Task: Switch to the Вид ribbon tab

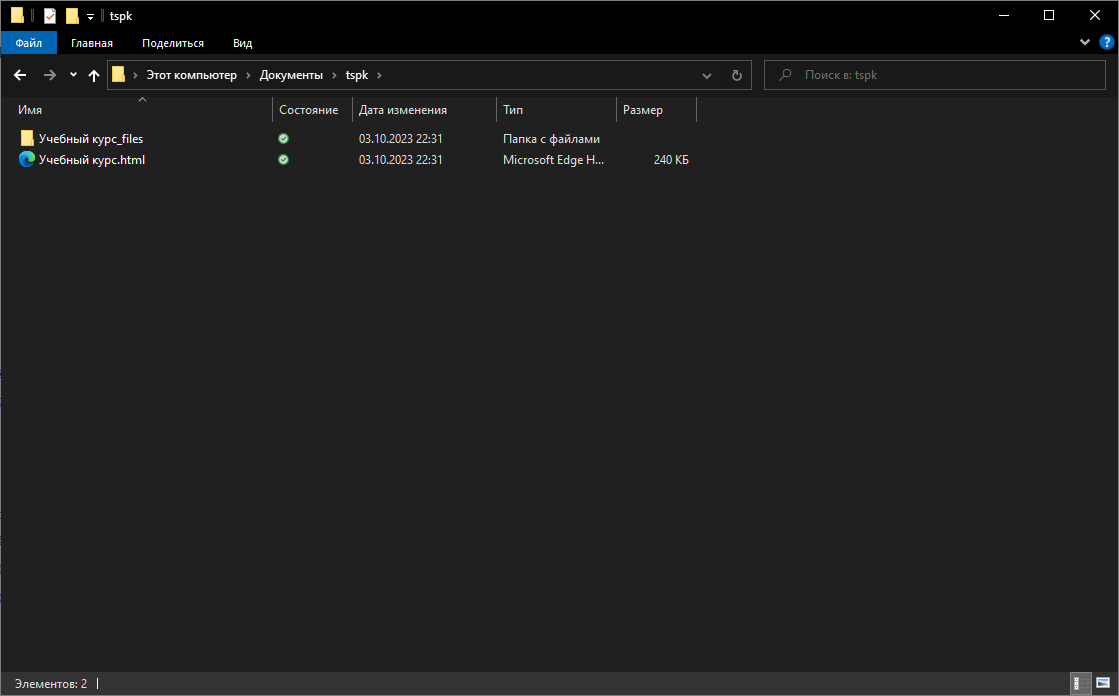Action: pos(242,43)
